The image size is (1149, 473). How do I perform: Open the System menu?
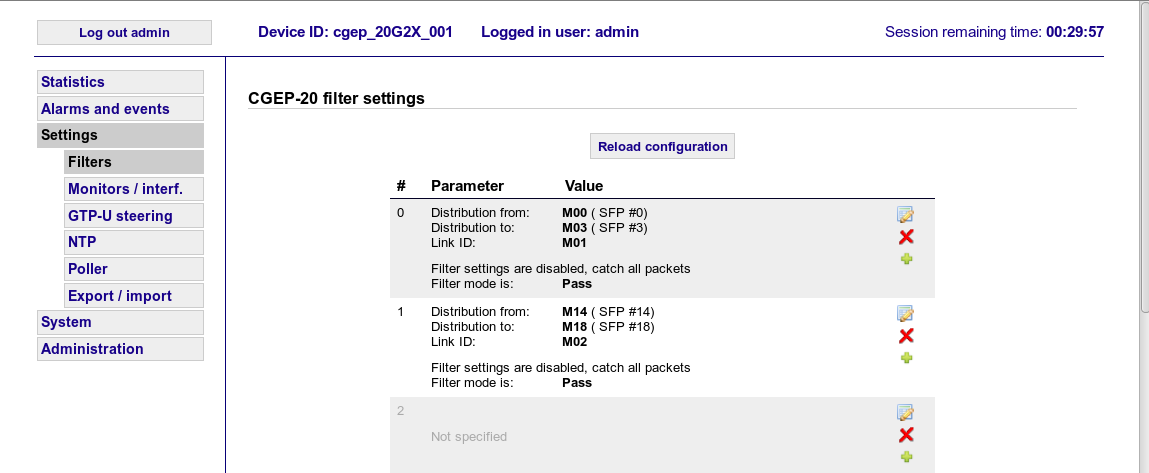pyautogui.click(x=120, y=322)
